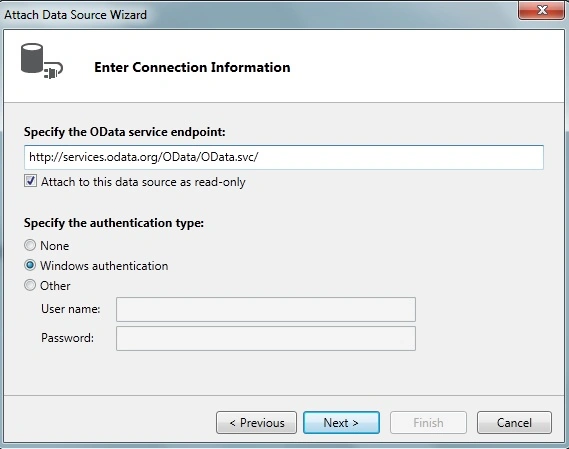Click the OData service endpoint URL field
The width and height of the screenshot is (569, 449).
tap(284, 157)
